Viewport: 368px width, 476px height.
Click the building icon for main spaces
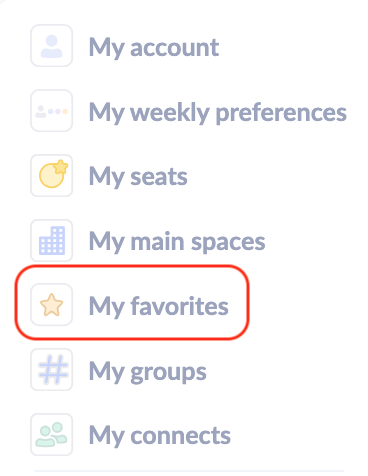(52, 240)
